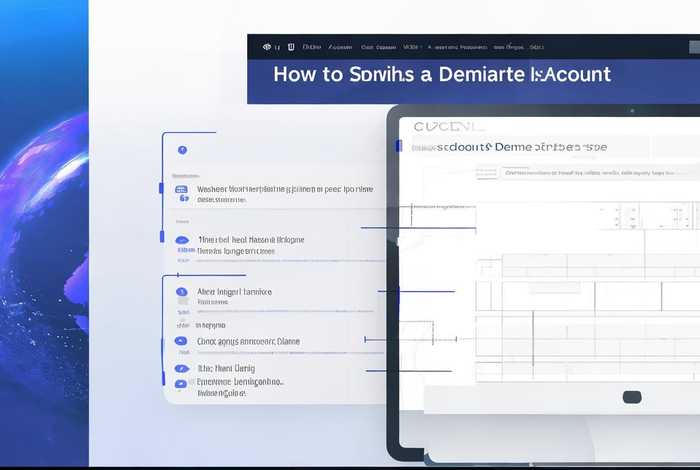Click the blue oval icon beside "Tlner hel"
700x470 pixels.
182,241
